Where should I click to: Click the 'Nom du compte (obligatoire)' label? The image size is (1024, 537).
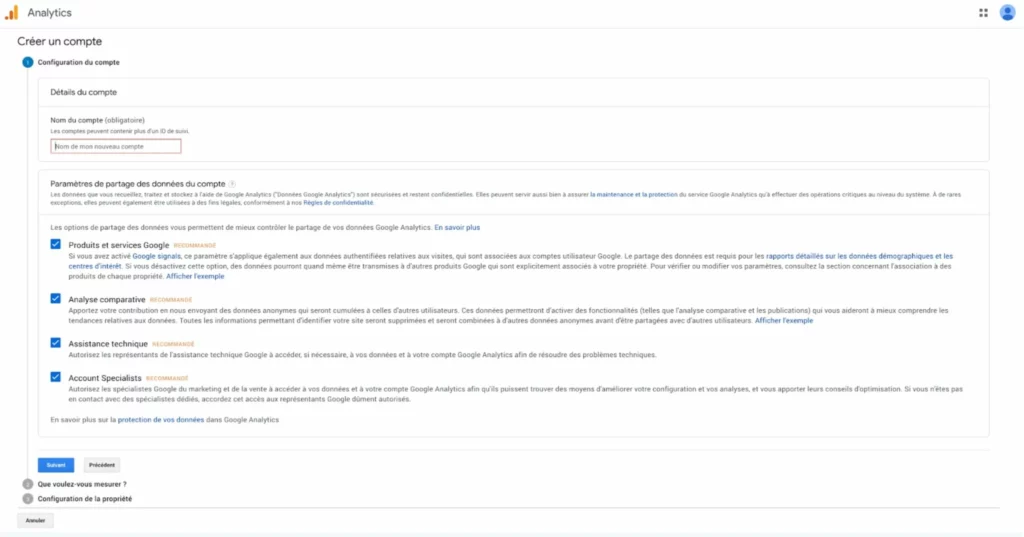click(97, 120)
